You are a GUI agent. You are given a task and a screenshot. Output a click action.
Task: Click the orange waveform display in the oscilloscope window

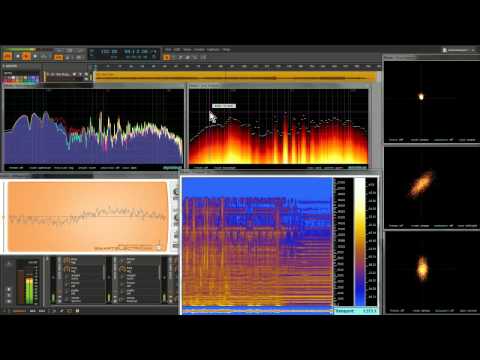pos(87,216)
